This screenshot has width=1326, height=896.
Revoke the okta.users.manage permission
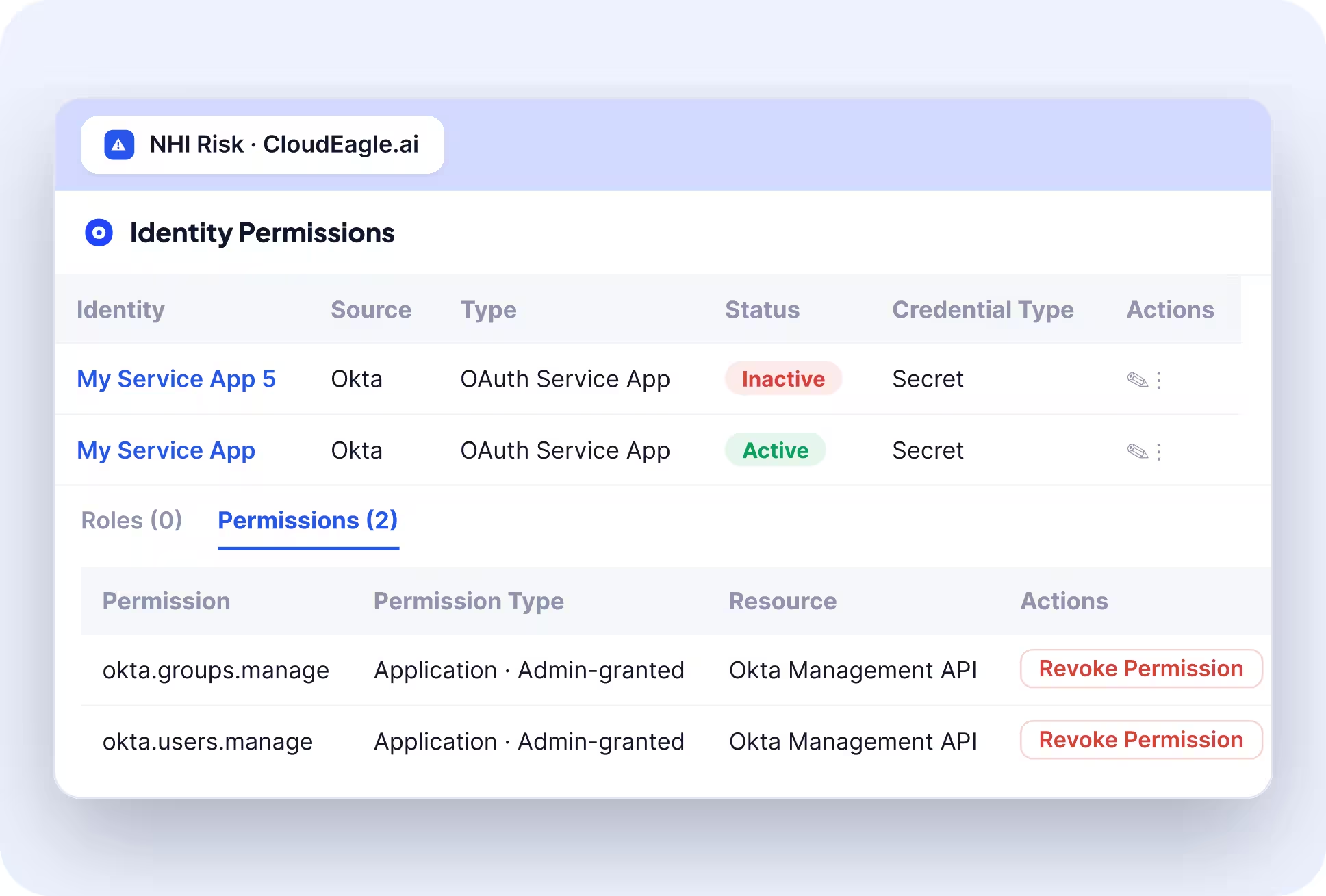(1141, 740)
